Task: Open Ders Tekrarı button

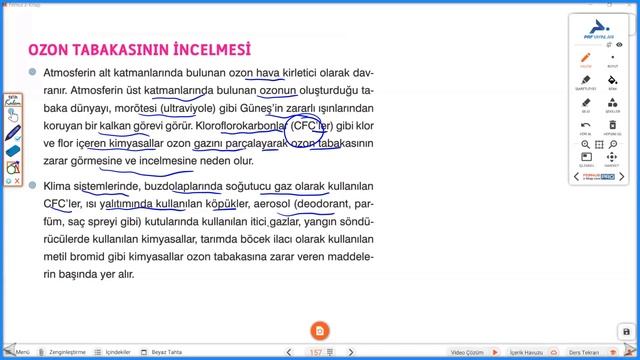Action: [593, 352]
